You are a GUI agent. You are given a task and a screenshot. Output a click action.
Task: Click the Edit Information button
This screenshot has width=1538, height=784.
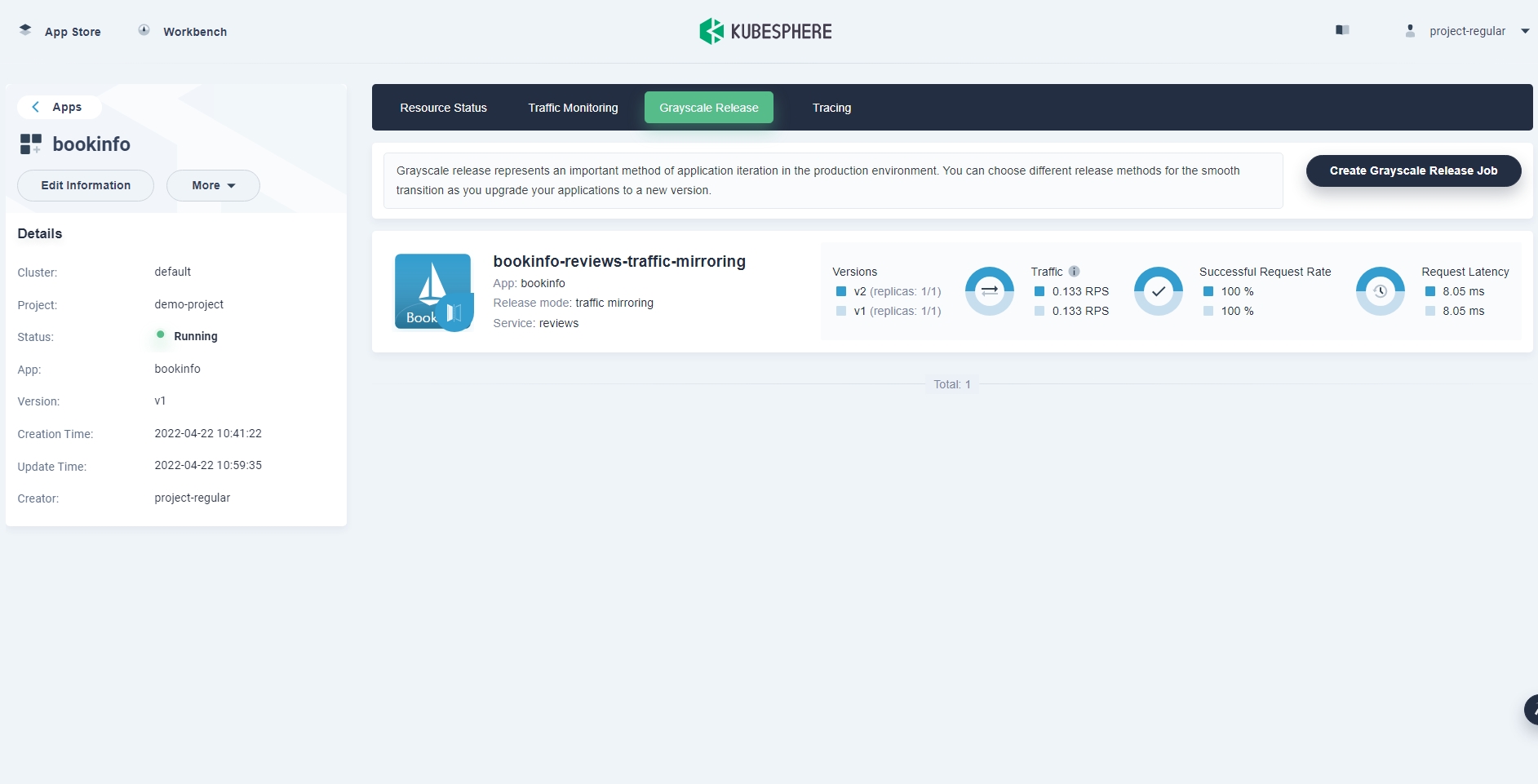coord(86,185)
